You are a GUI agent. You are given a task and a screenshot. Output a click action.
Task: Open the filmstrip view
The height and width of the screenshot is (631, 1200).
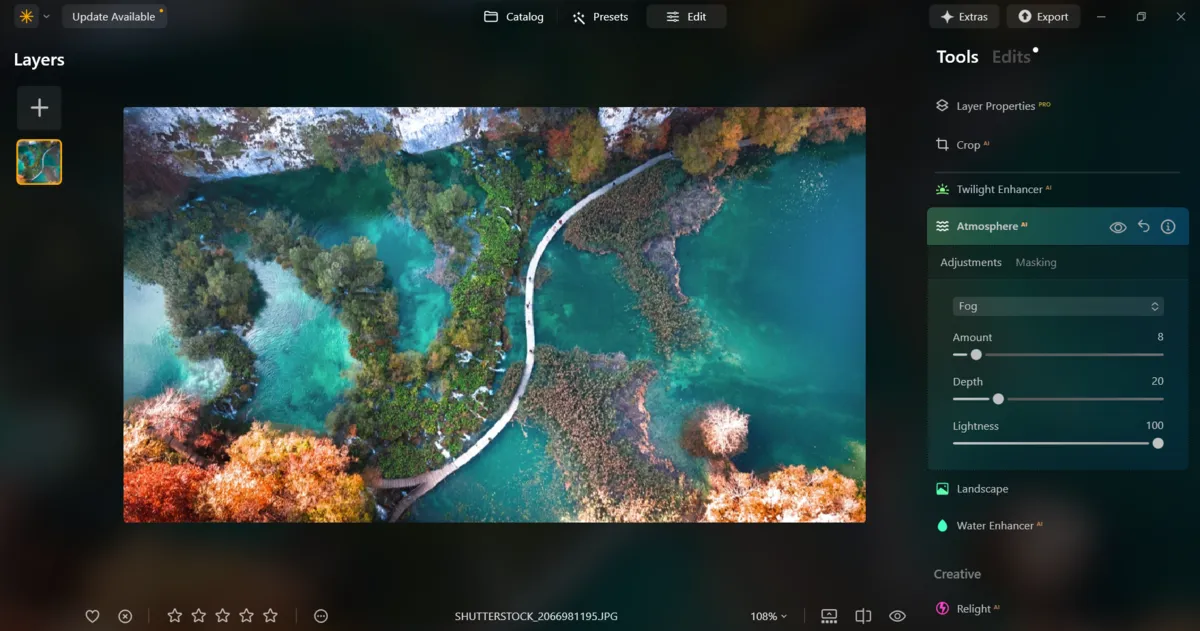pyautogui.click(x=828, y=616)
